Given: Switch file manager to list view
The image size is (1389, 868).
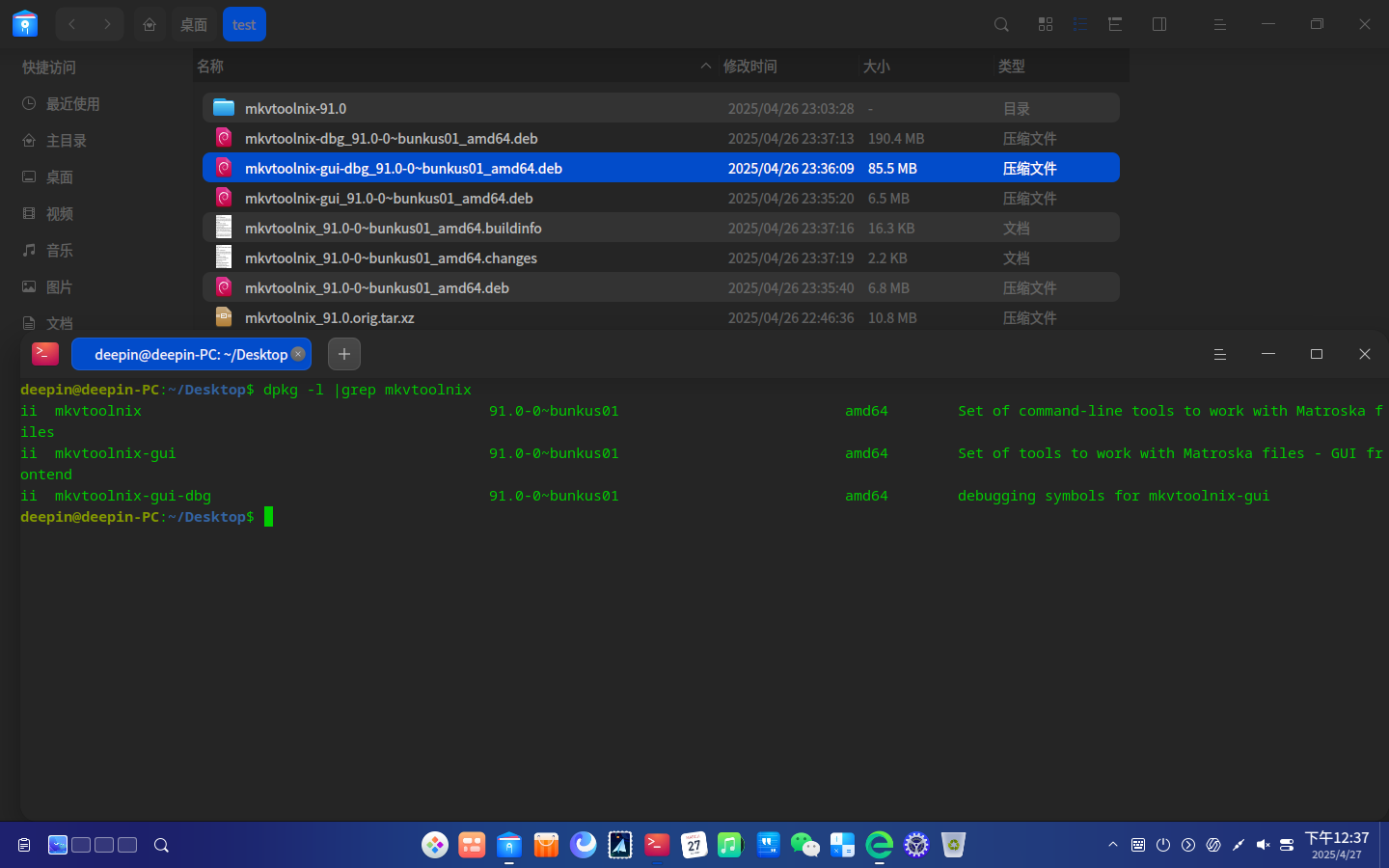Looking at the screenshot, I should [x=1080, y=24].
